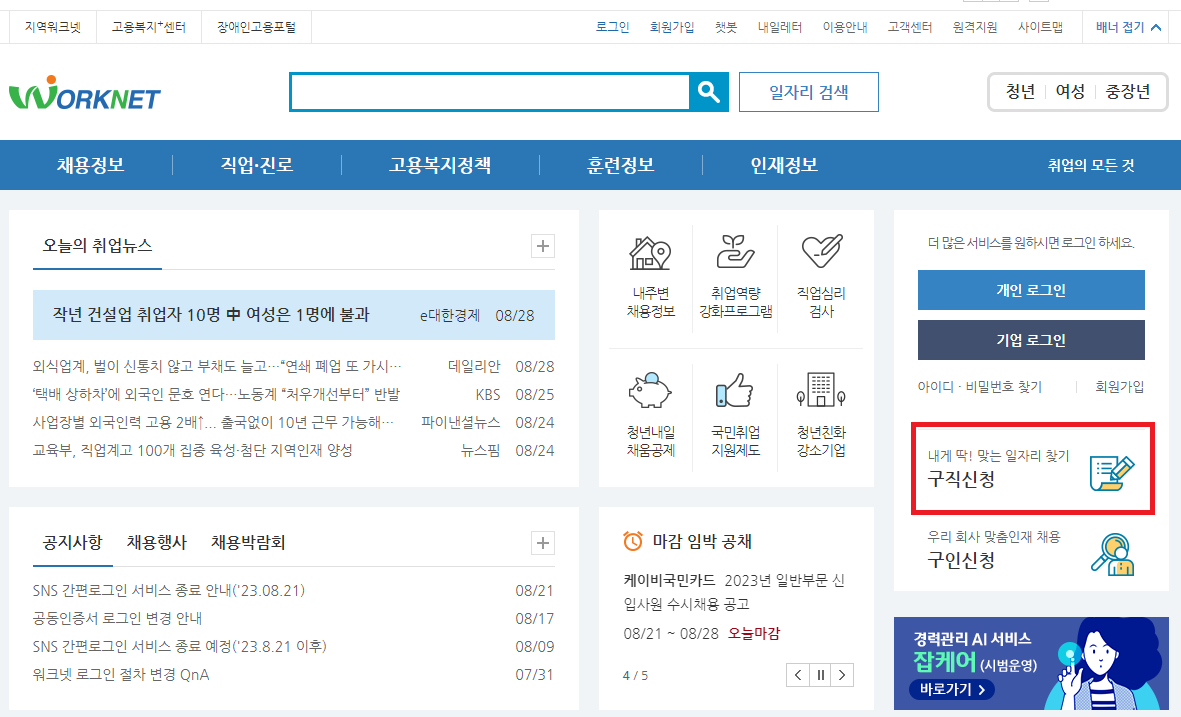
Task: Select the 청년 tab
Action: point(1019,90)
